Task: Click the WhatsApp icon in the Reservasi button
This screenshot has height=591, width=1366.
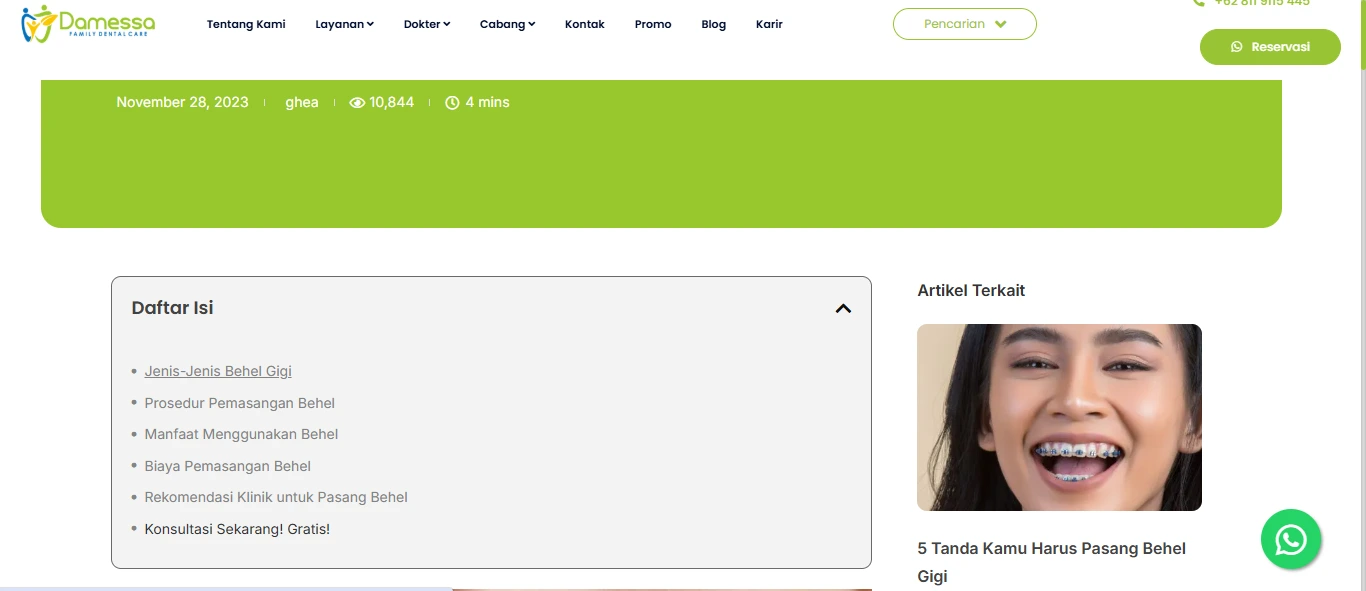Action: [1237, 47]
